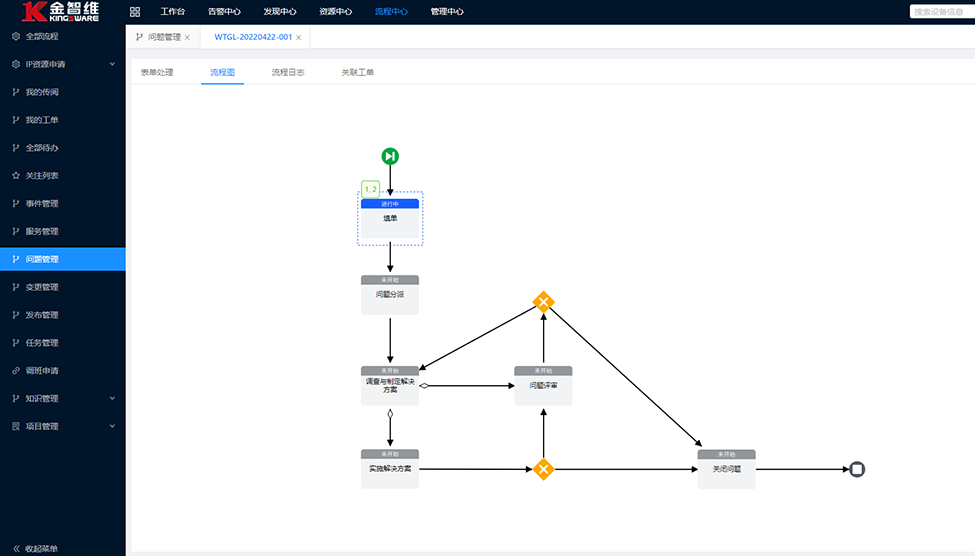Click the green start event node

[390, 156]
